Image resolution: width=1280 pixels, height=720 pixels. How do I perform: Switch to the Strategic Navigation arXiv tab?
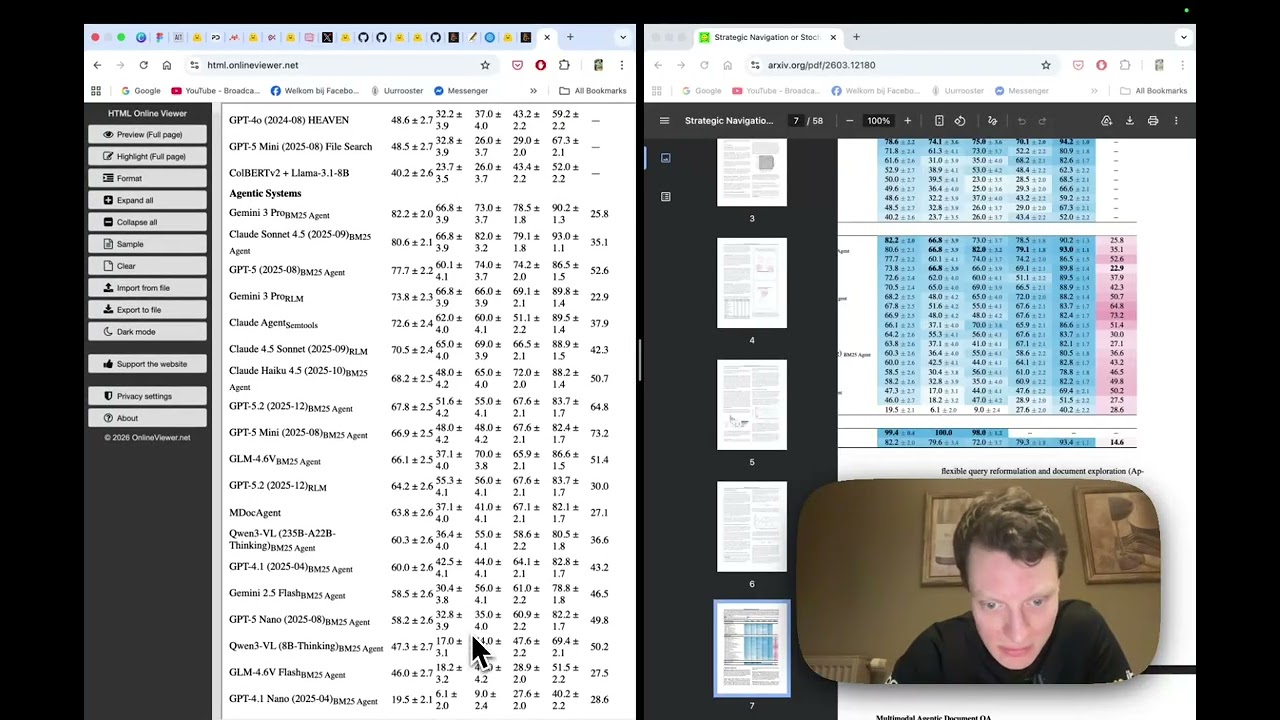point(765,37)
